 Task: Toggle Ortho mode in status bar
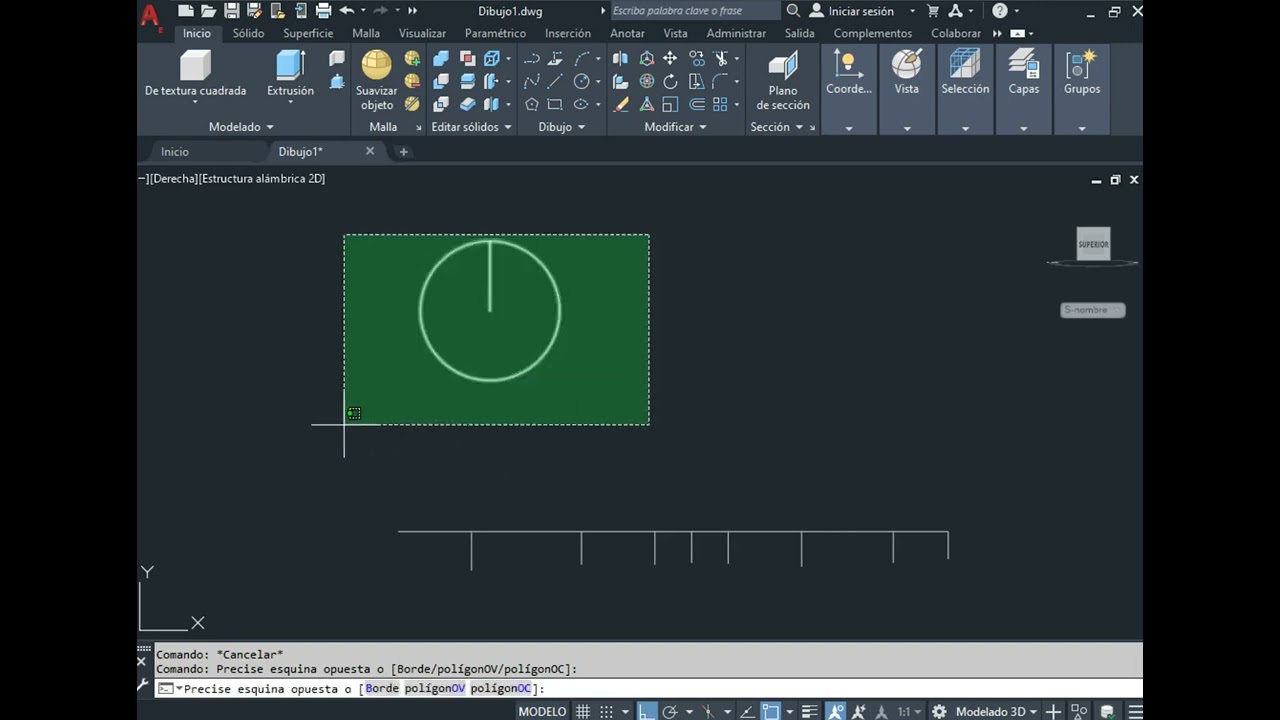coord(648,712)
